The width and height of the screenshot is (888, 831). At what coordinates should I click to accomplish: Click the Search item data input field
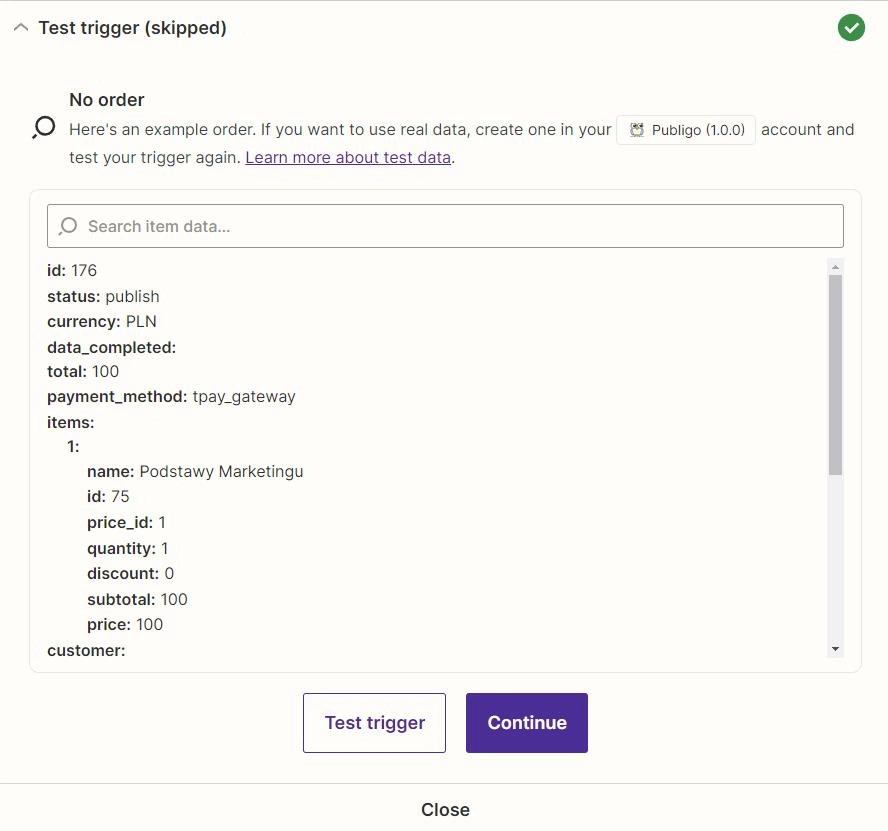coord(445,226)
